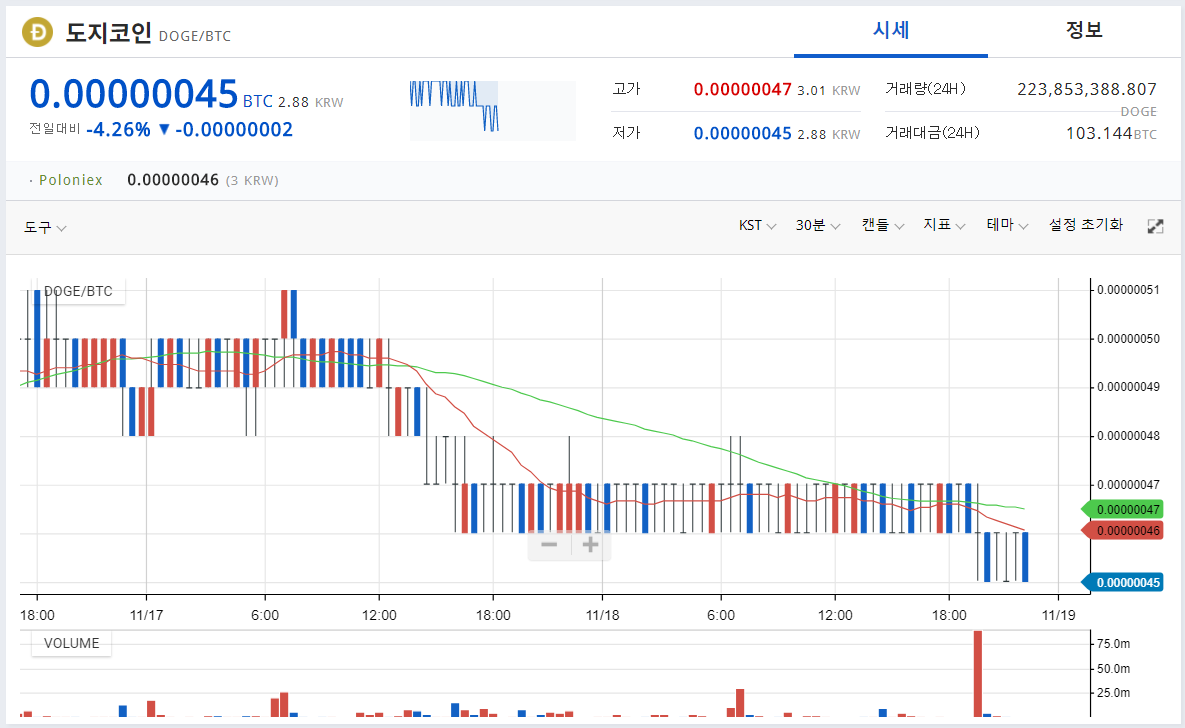Open the 캔들 chart type dropdown
The image size is (1185, 728).
[883, 225]
